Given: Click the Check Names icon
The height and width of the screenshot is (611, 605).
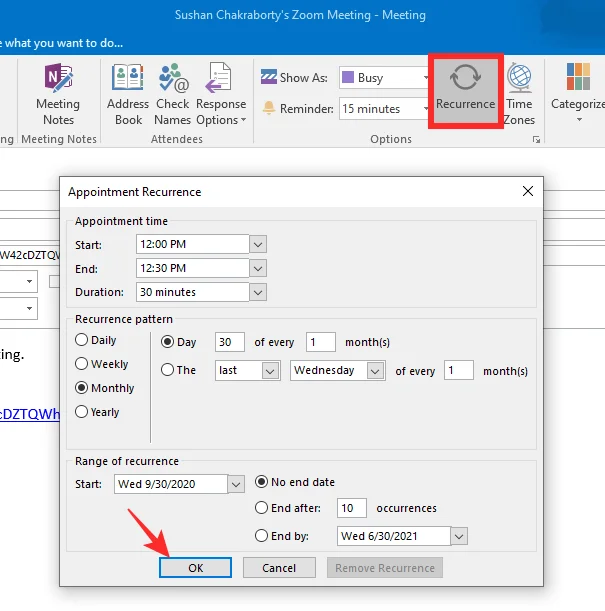Looking at the screenshot, I should point(172,94).
